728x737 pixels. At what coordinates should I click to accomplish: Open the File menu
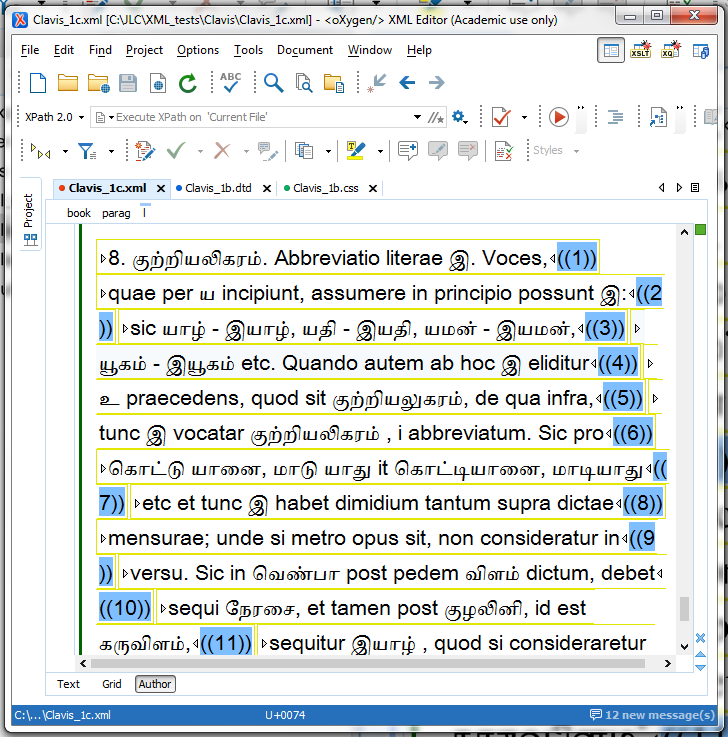pyautogui.click(x=30, y=50)
